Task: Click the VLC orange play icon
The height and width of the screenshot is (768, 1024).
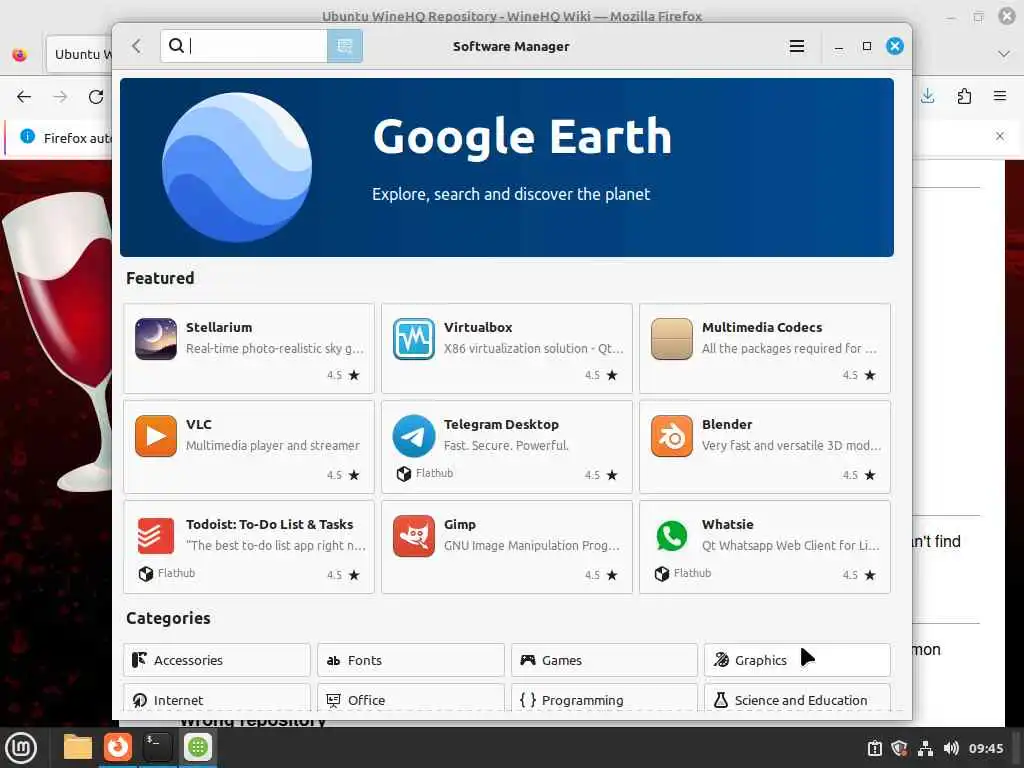Action: (155, 436)
